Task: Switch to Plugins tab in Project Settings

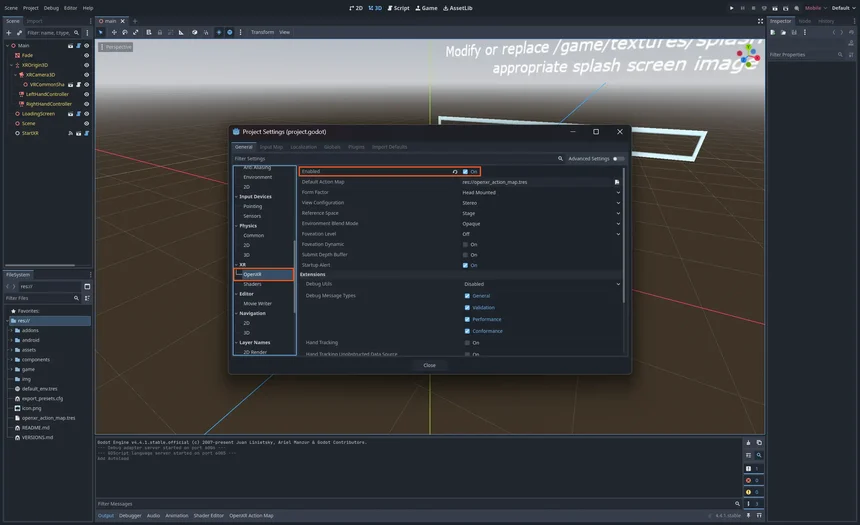Action: [x=356, y=147]
